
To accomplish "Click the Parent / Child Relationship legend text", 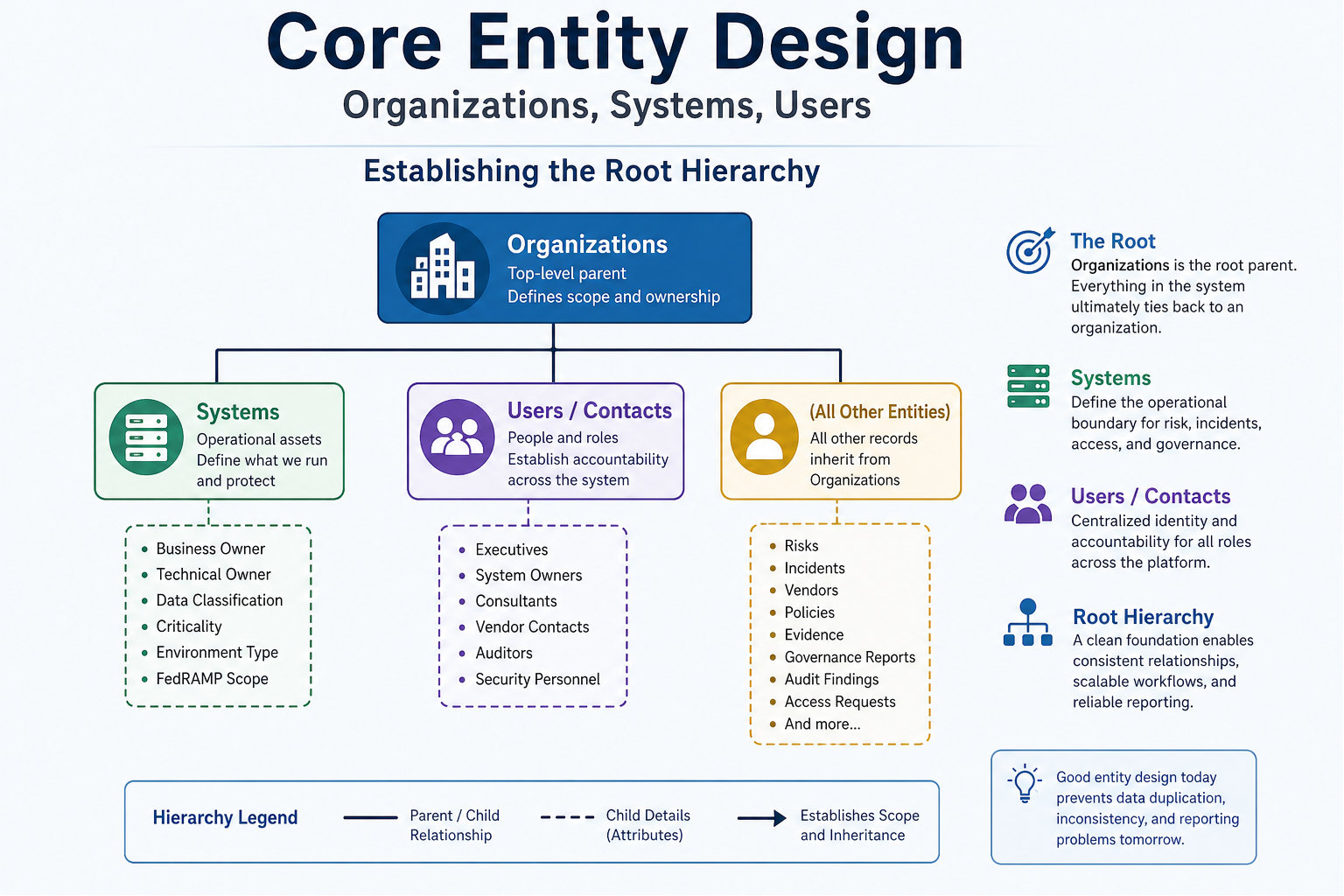I will point(454,825).
